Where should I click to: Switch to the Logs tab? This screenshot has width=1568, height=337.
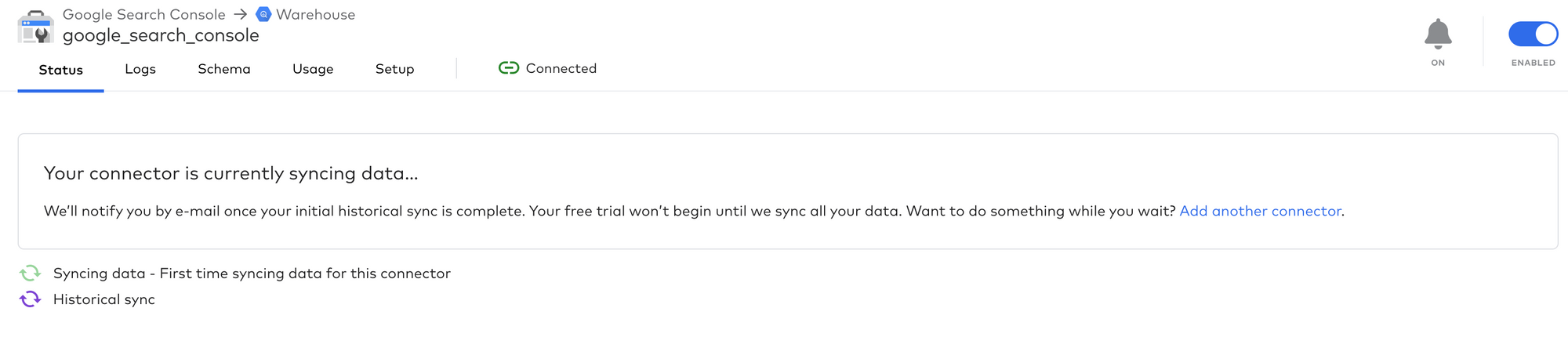[x=140, y=69]
